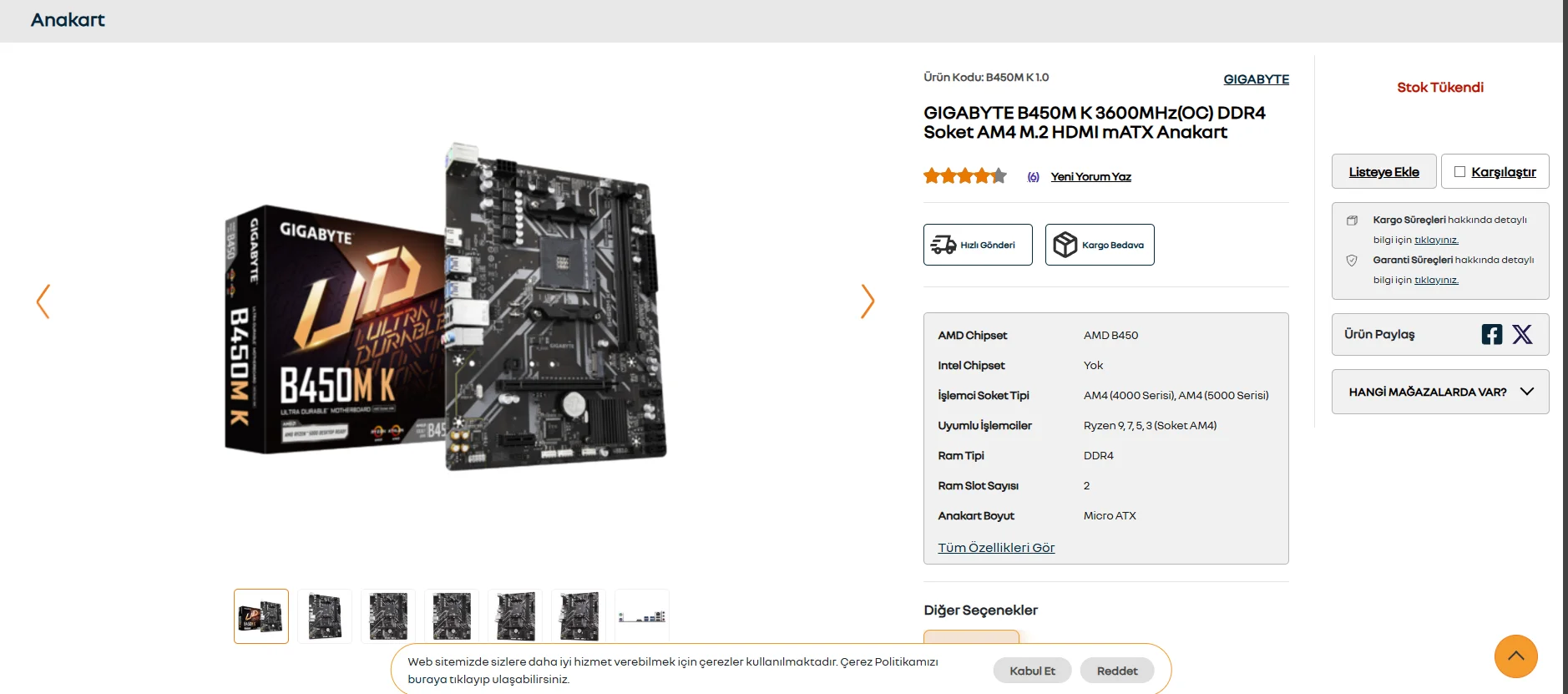Open the Anakart category header
The image size is (1568, 694).
point(68,20)
